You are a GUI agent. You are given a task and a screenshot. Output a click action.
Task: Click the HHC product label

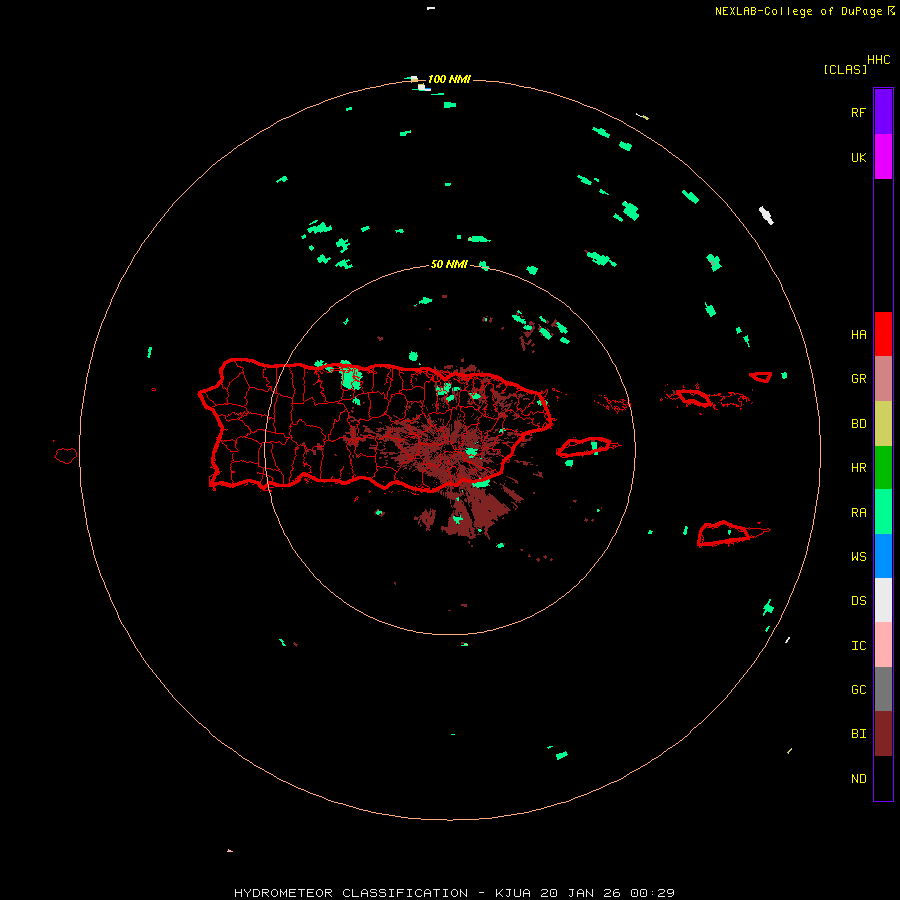(x=878, y=60)
